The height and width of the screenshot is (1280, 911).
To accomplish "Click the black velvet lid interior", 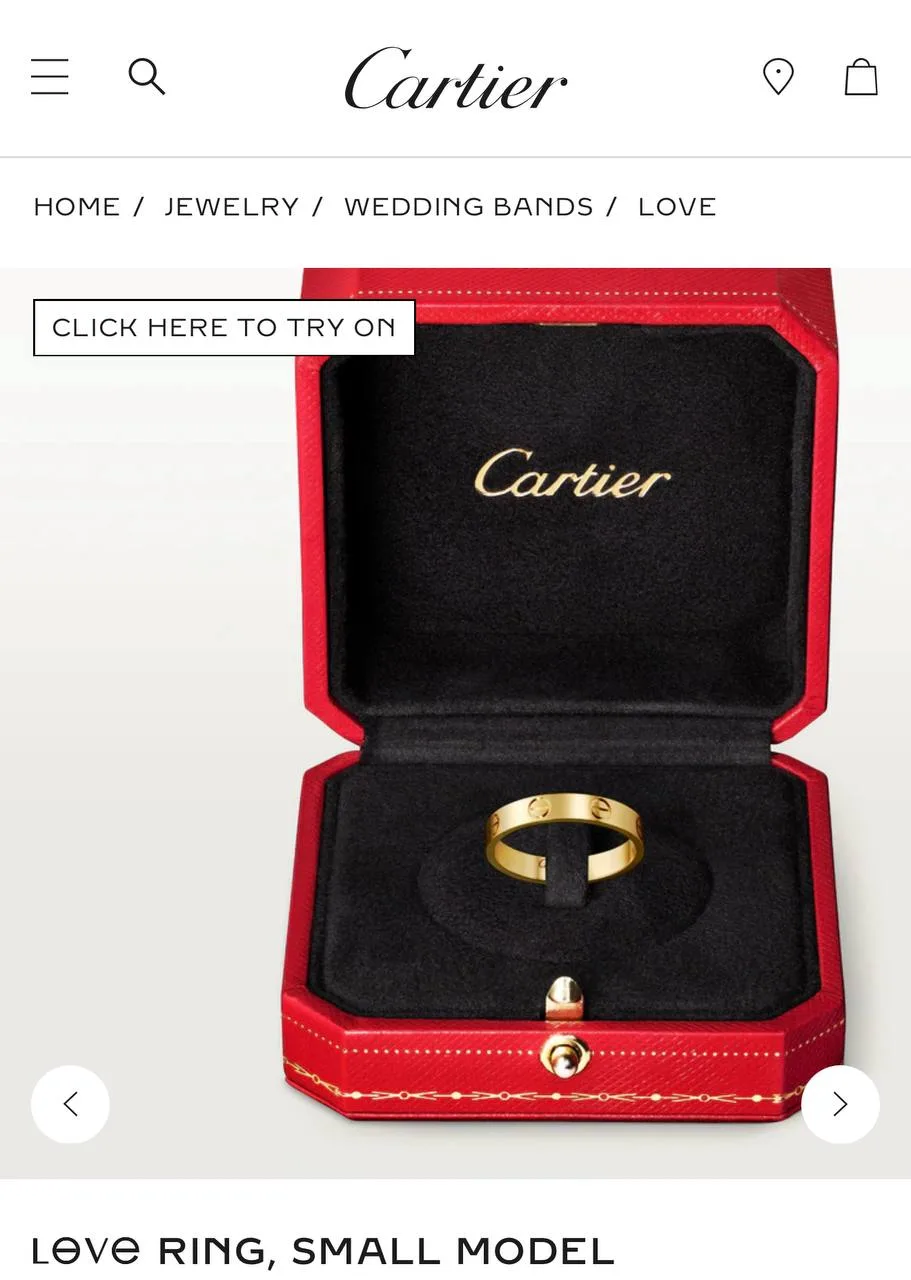I will coord(568,520).
